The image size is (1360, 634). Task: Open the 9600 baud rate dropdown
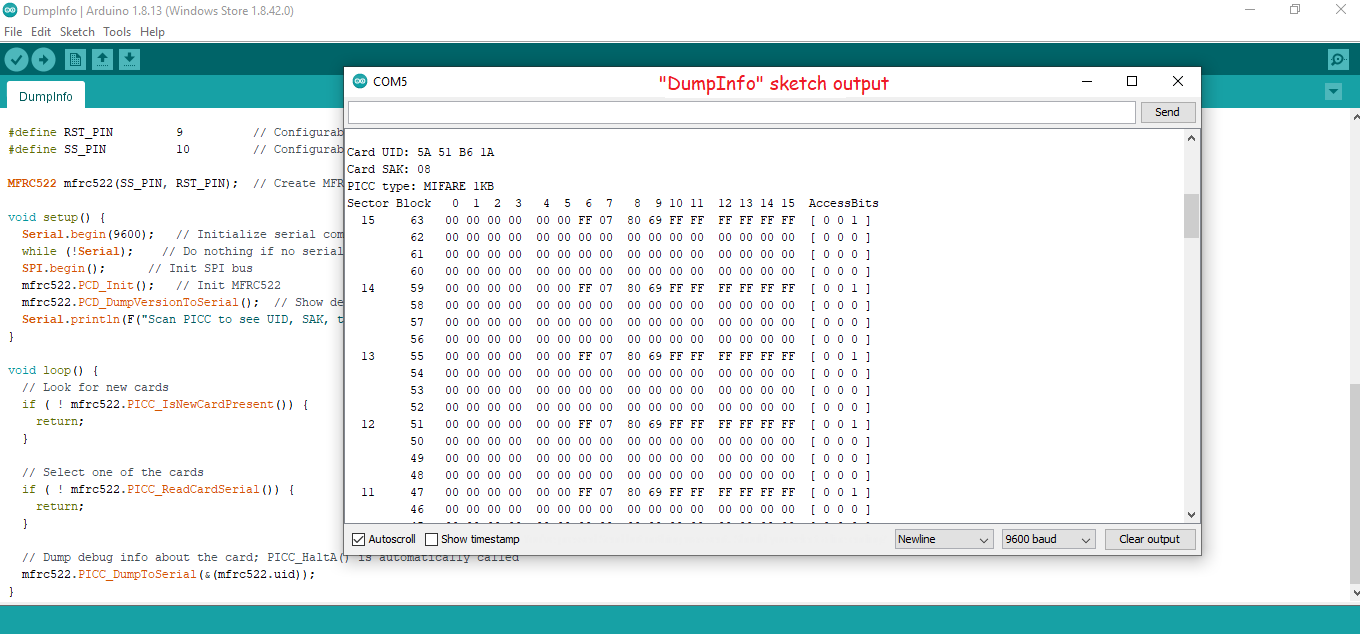point(1048,539)
